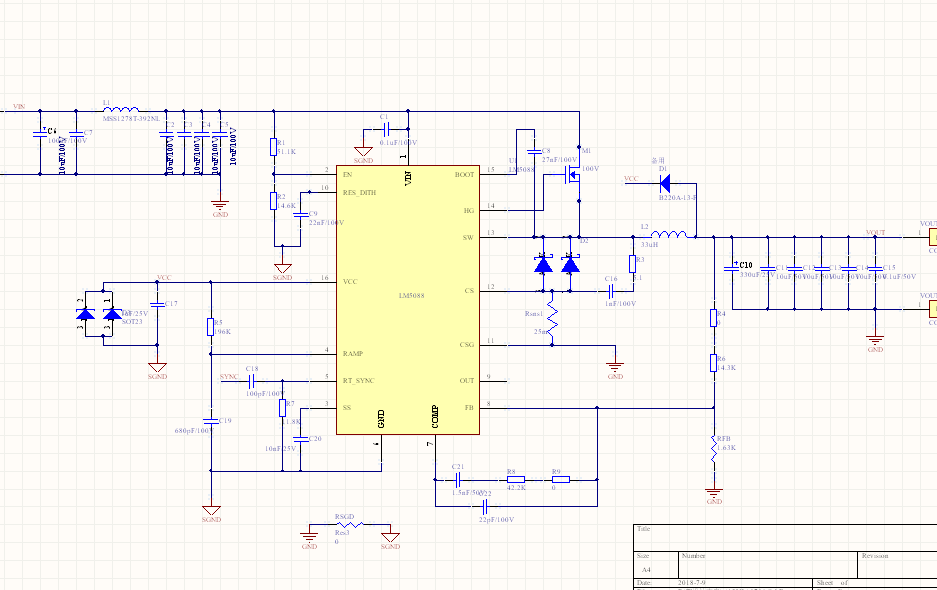Click the MSS1278T-392NL part text
Viewport: 937px width, 590px height.
click(131, 118)
